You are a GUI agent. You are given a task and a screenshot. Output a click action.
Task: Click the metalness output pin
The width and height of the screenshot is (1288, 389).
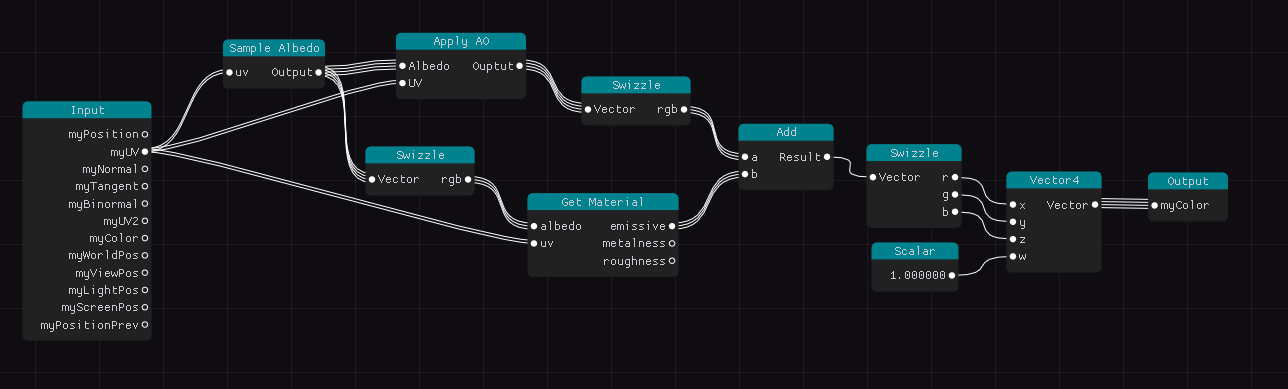[x=672, y=243]
